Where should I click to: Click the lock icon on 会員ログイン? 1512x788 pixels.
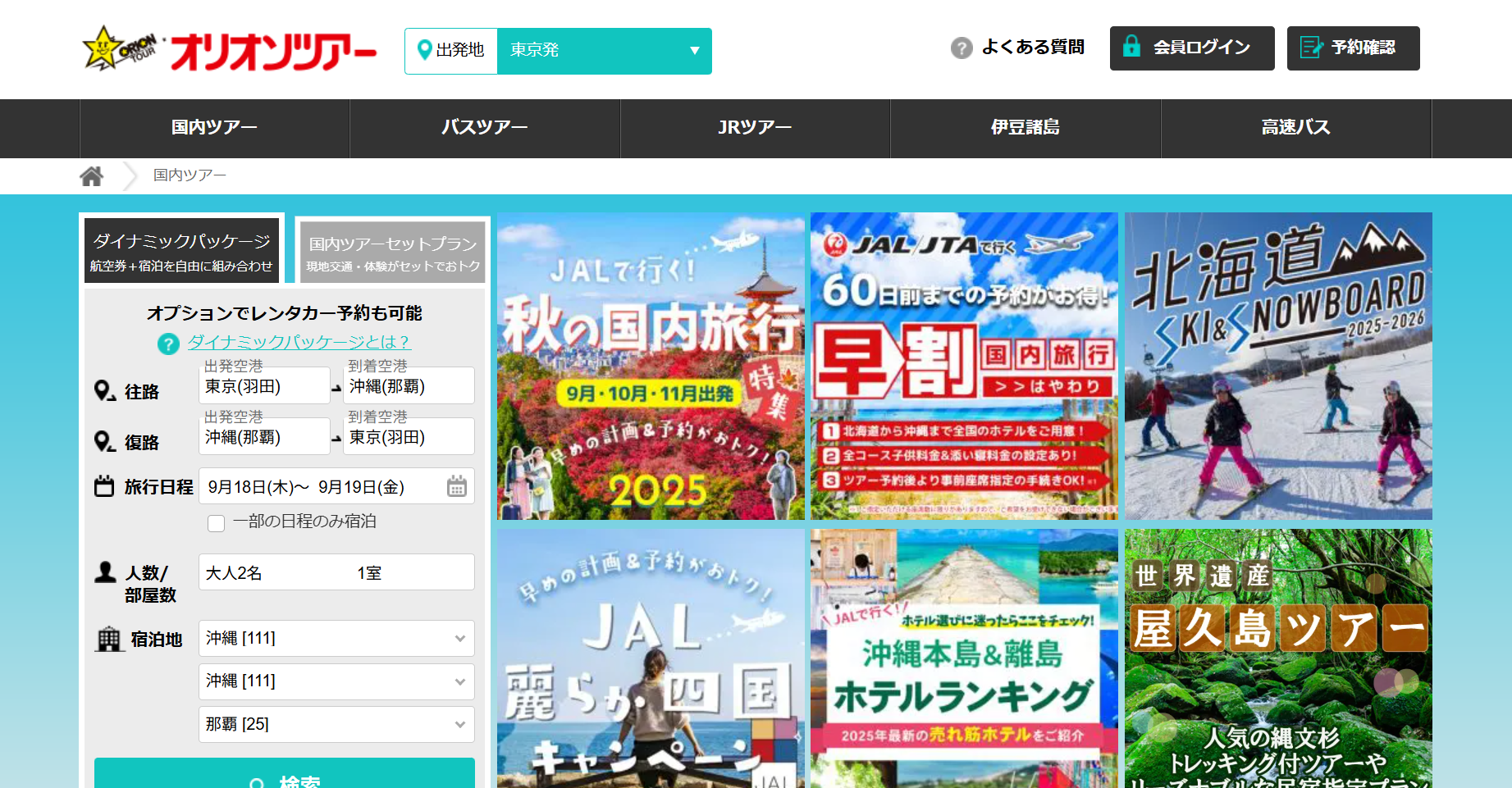pyautogui.click(x=1131, y=47)
